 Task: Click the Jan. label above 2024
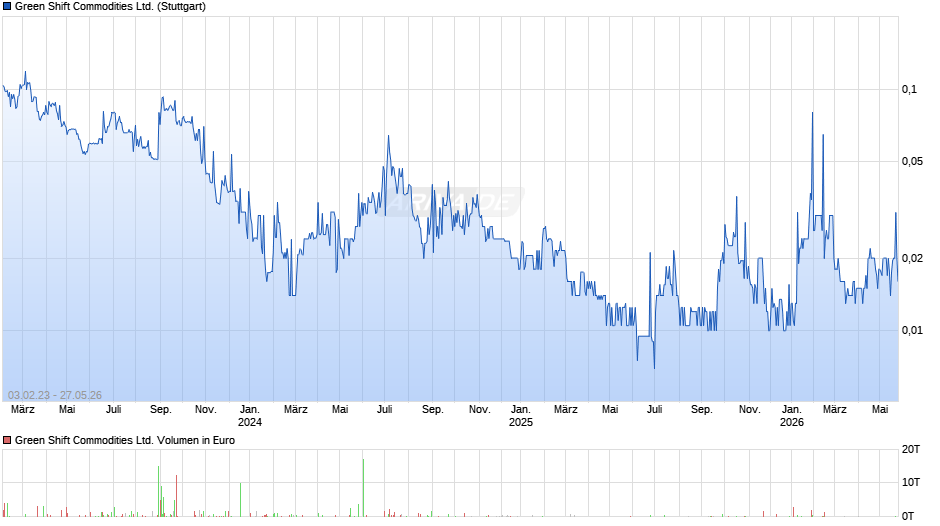(249, 410)
